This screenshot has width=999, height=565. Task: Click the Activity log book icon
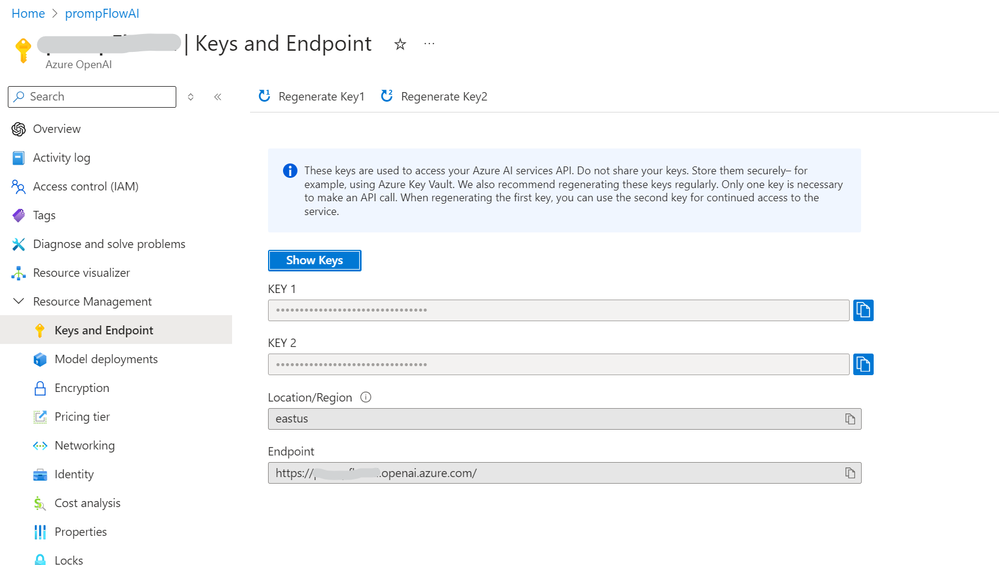click(18, 157)
